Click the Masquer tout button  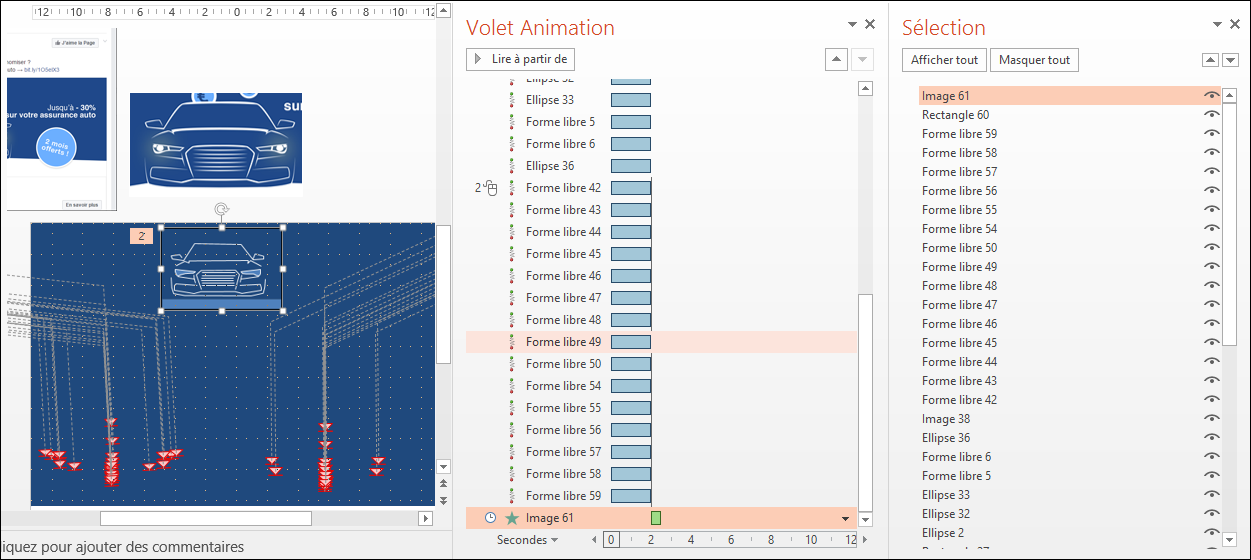click(1034, 60)
